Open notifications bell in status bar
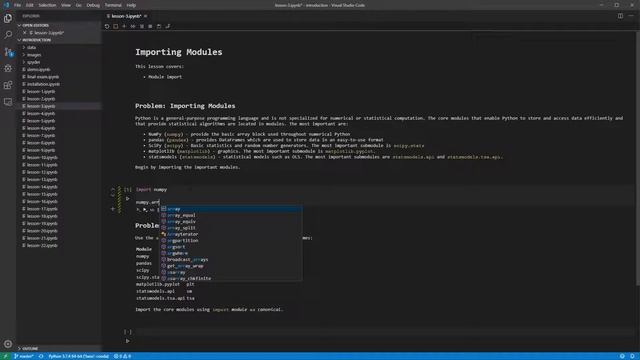 632,356
